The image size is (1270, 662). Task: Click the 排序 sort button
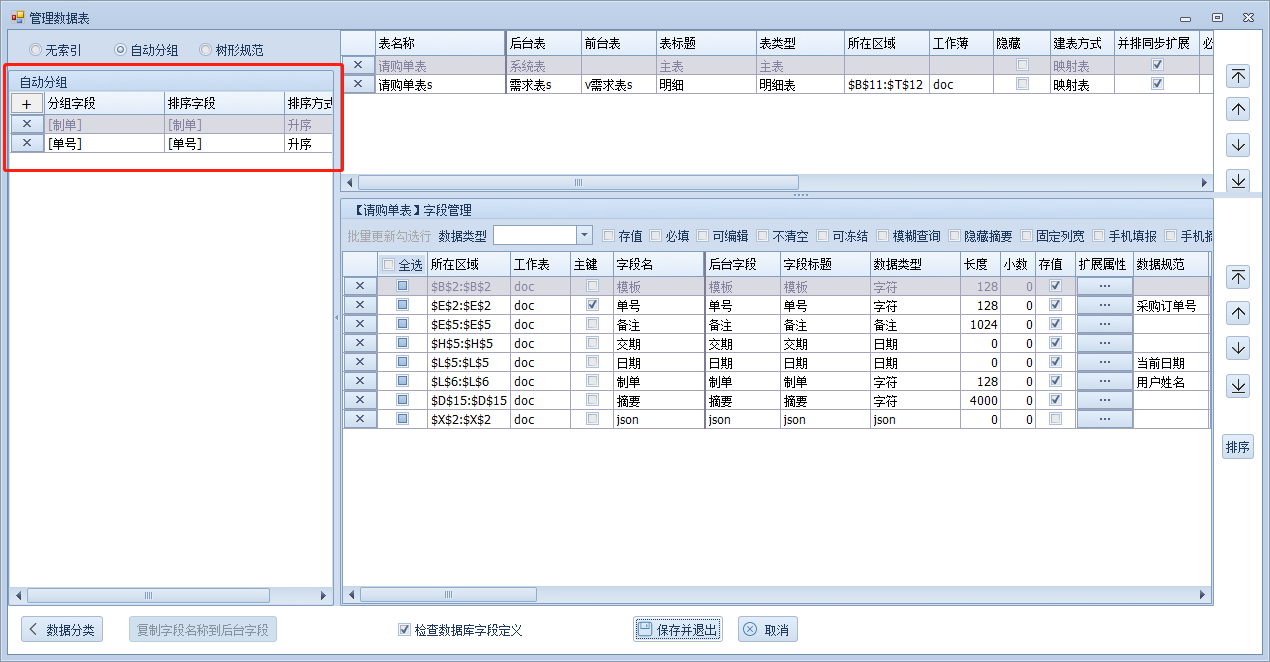tap(1238, 448)
